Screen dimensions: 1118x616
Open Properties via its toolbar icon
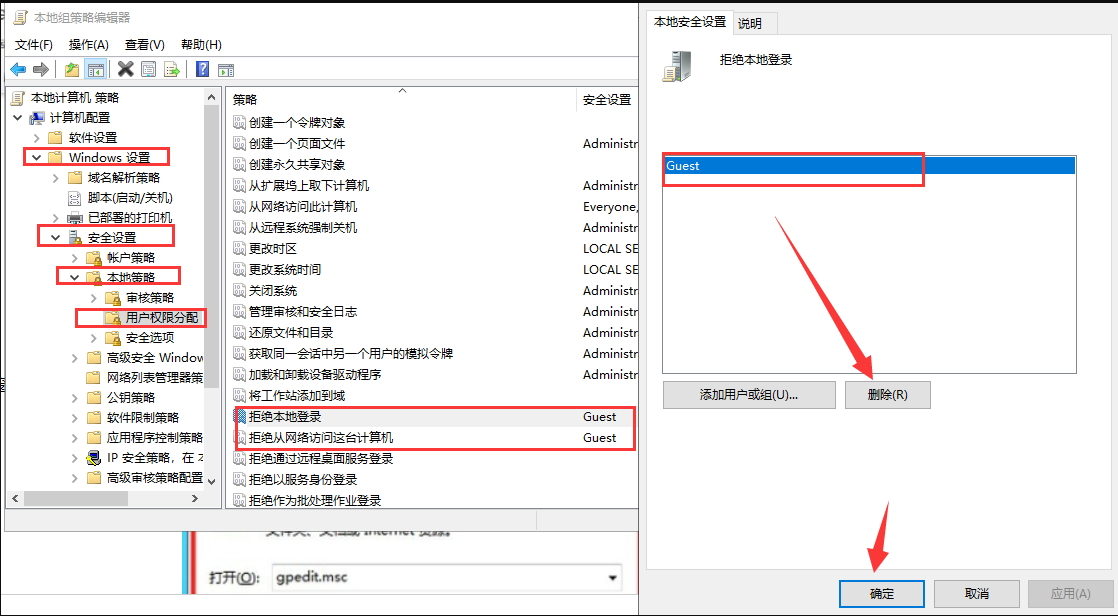(149, 68)
